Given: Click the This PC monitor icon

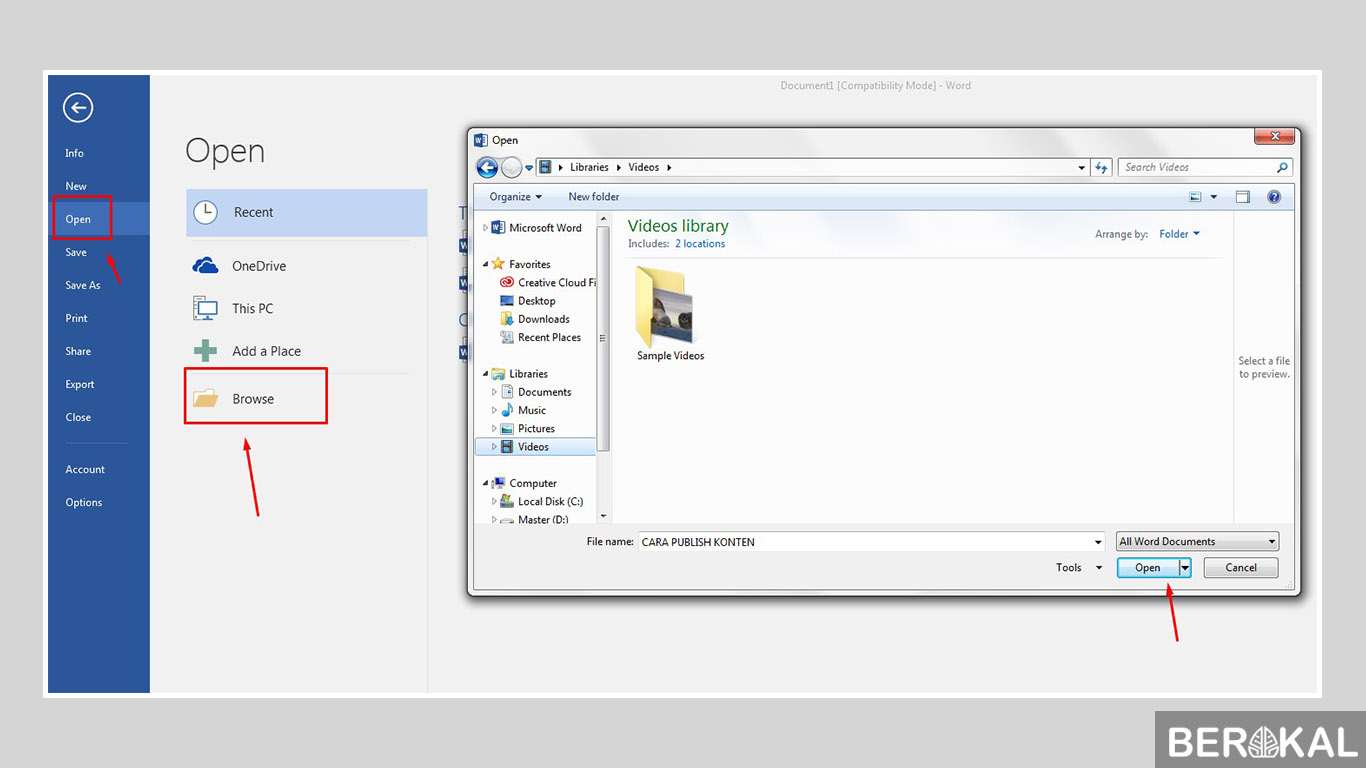Looking at the screenshot, I should (205, 308).
